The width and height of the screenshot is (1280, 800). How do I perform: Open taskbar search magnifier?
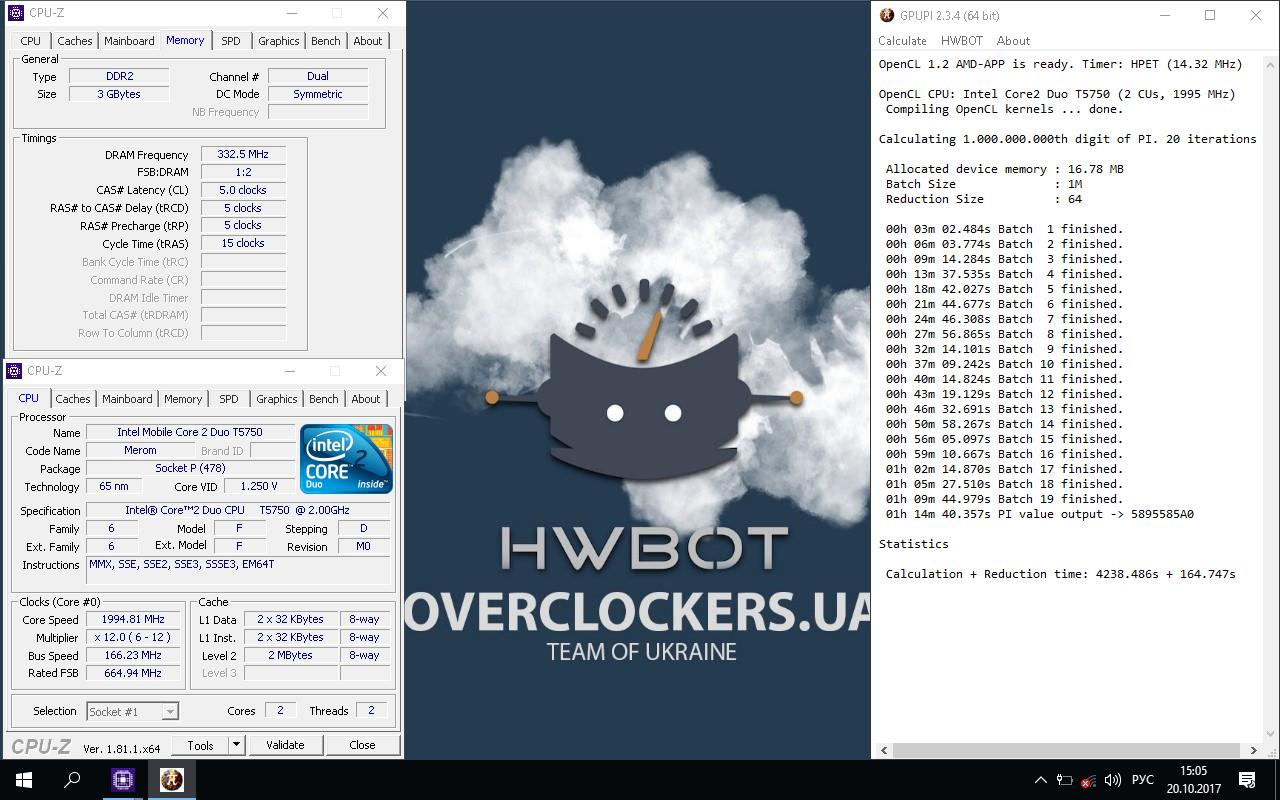[72, 780]
